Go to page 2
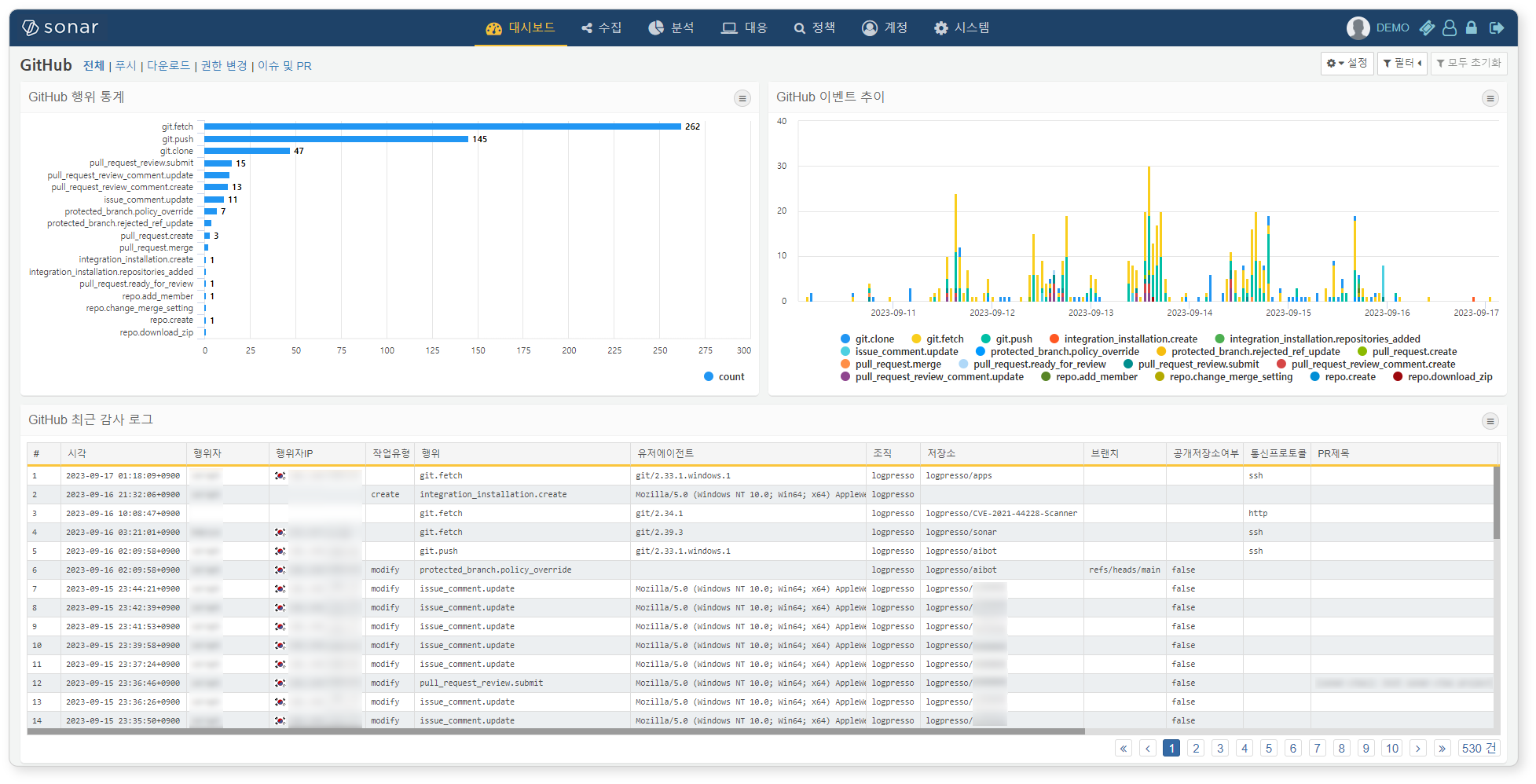This screenshot has height=784, width=1536. coord(1196,749)
